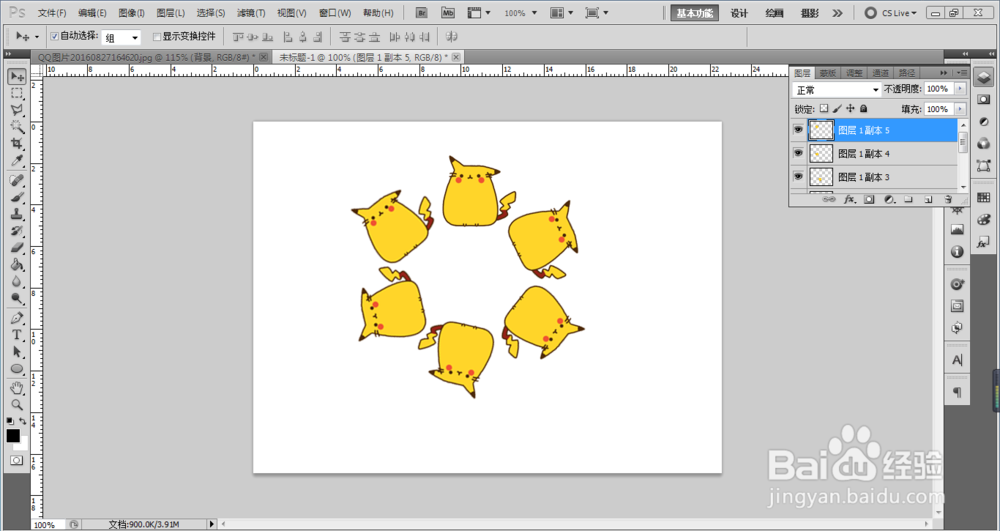Select the Magic Wand tool
Screen dimensions: 1000x531
click(x=17, y=126)
